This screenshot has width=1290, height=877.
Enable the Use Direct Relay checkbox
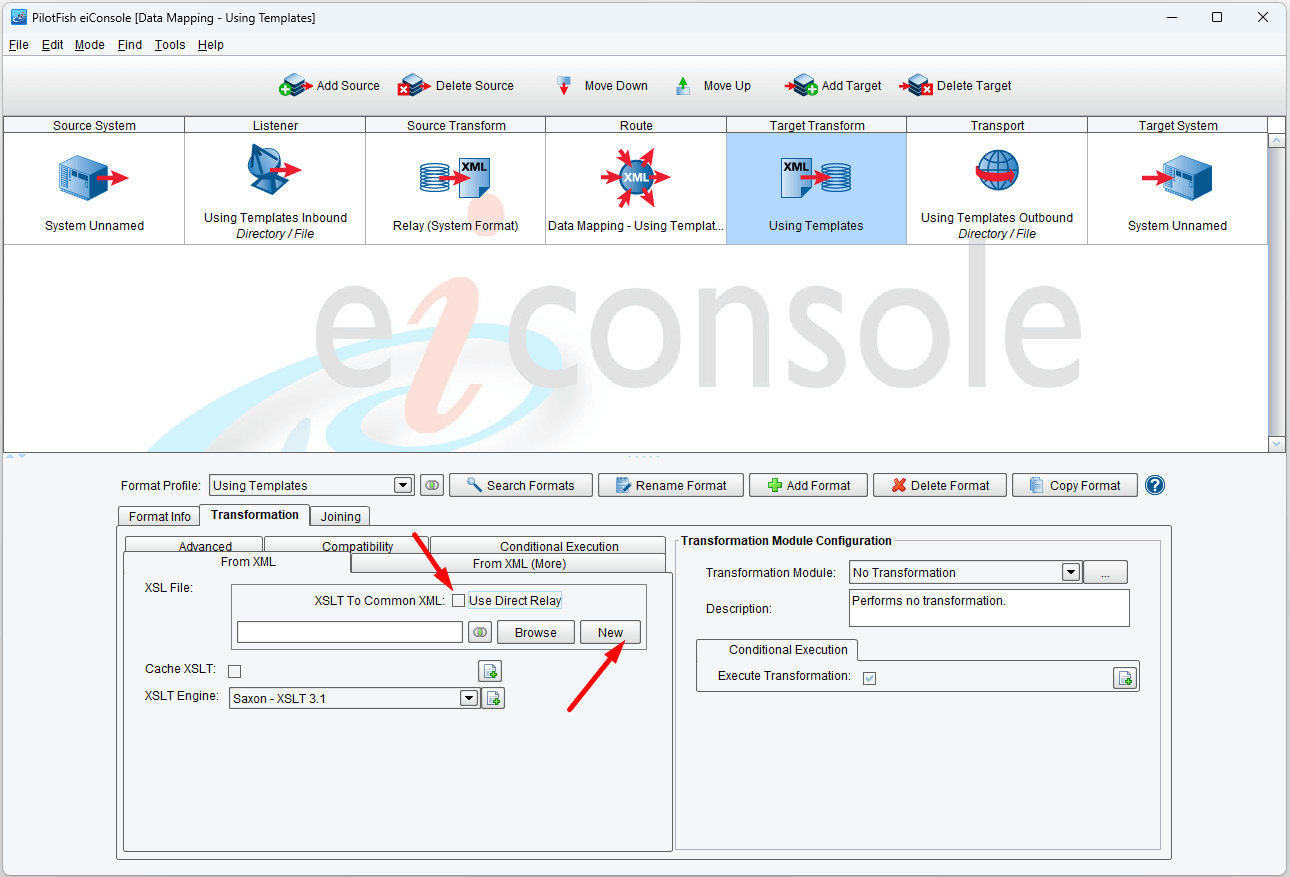[458, 600]
